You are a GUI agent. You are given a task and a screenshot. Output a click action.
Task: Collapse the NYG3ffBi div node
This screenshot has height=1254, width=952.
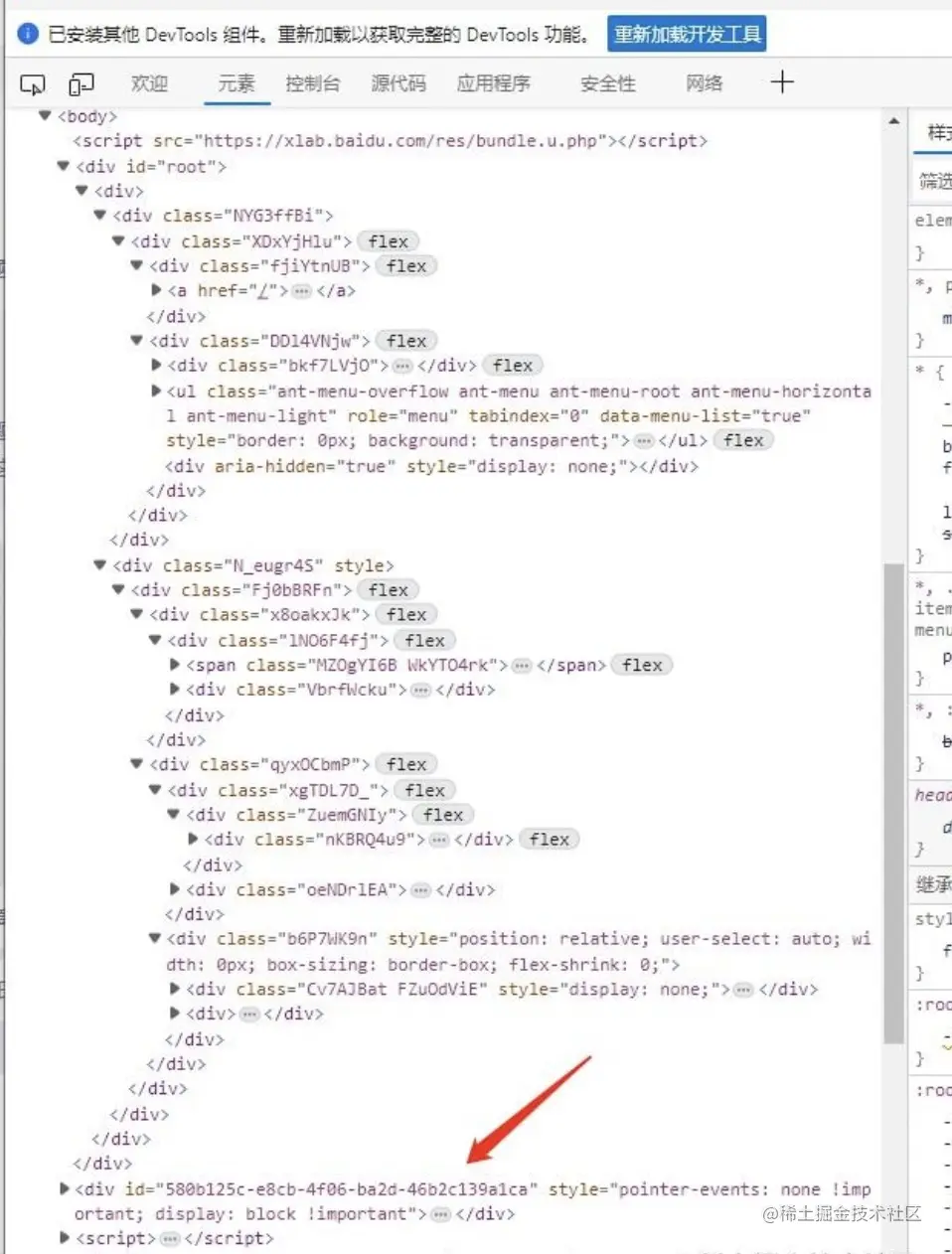100,216
